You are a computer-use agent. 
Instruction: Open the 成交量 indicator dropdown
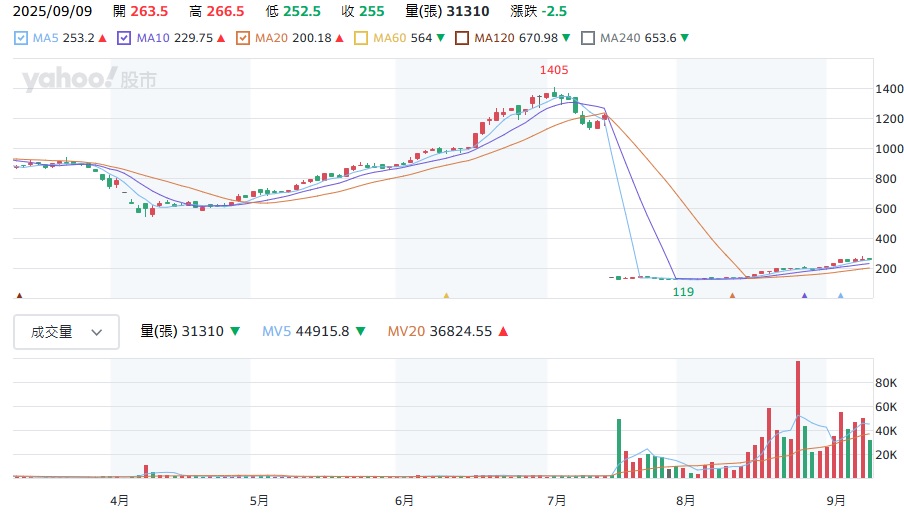(66, 332)
